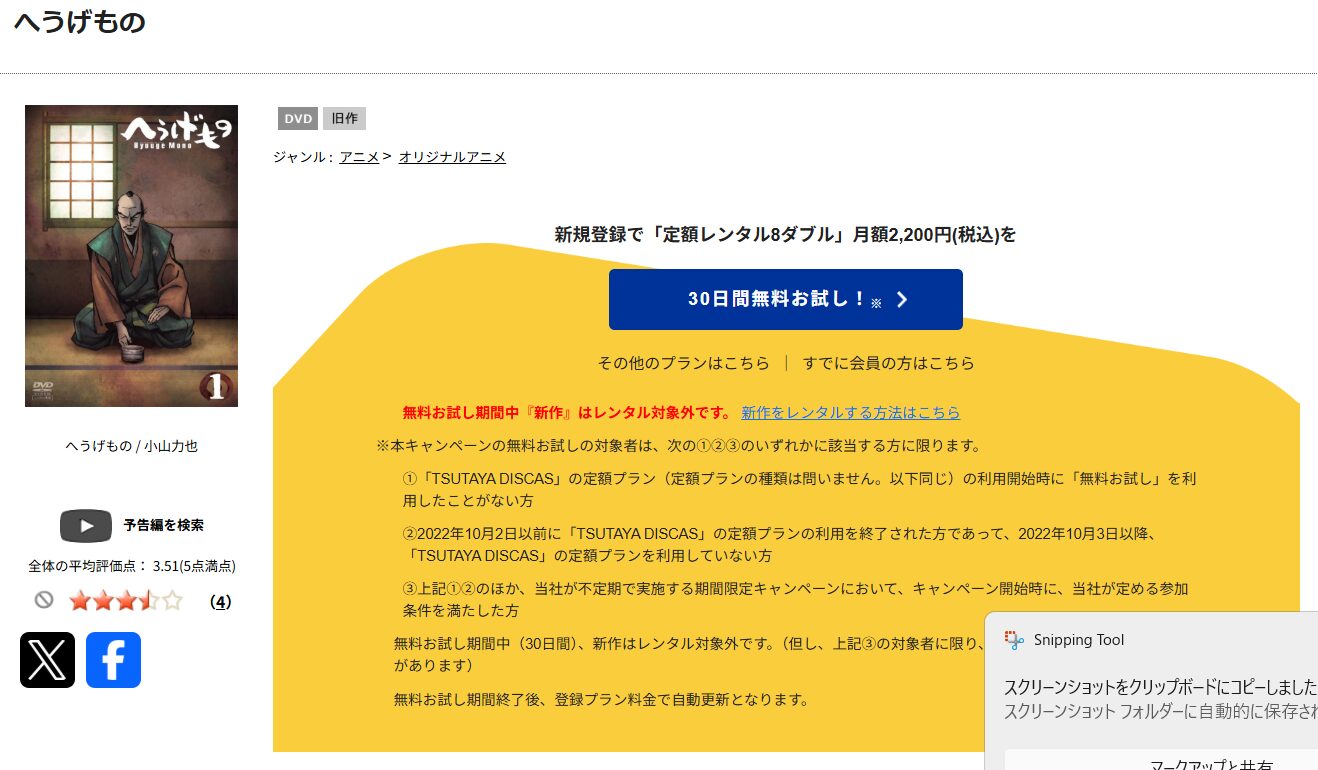Image resolution: width=1318 pixels, height=770 pixels.
Task: Click スクリーンショットをクリップボードにコピーしました notification message
Action: pyautogui.click(x=1160, y=688)
